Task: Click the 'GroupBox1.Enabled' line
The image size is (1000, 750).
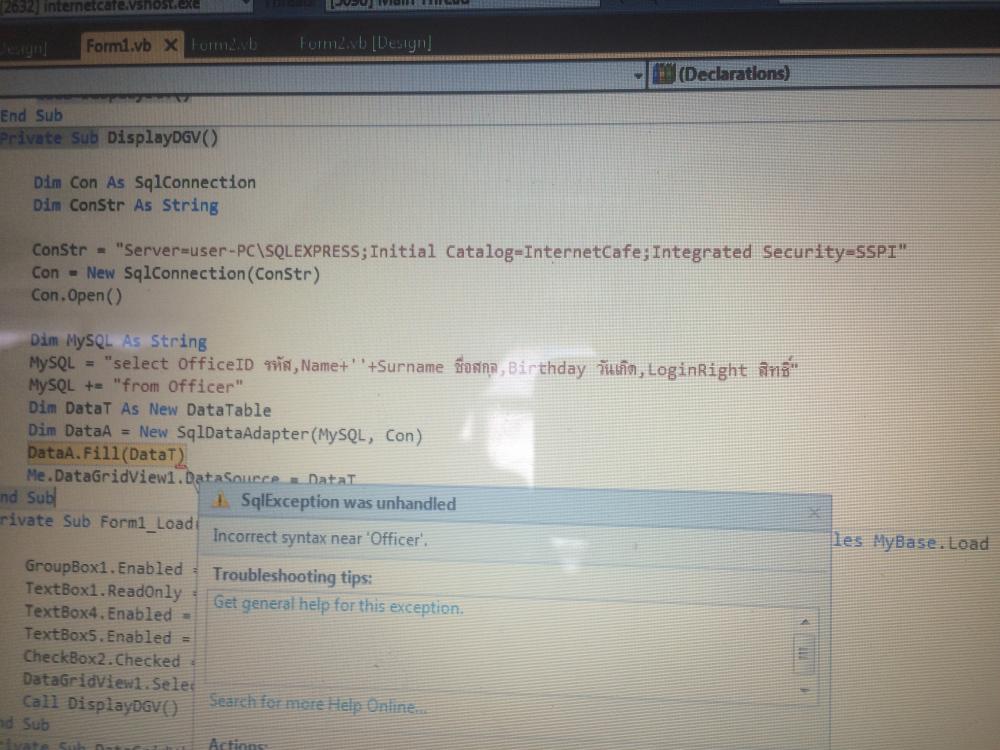Action: coord(111,567)
